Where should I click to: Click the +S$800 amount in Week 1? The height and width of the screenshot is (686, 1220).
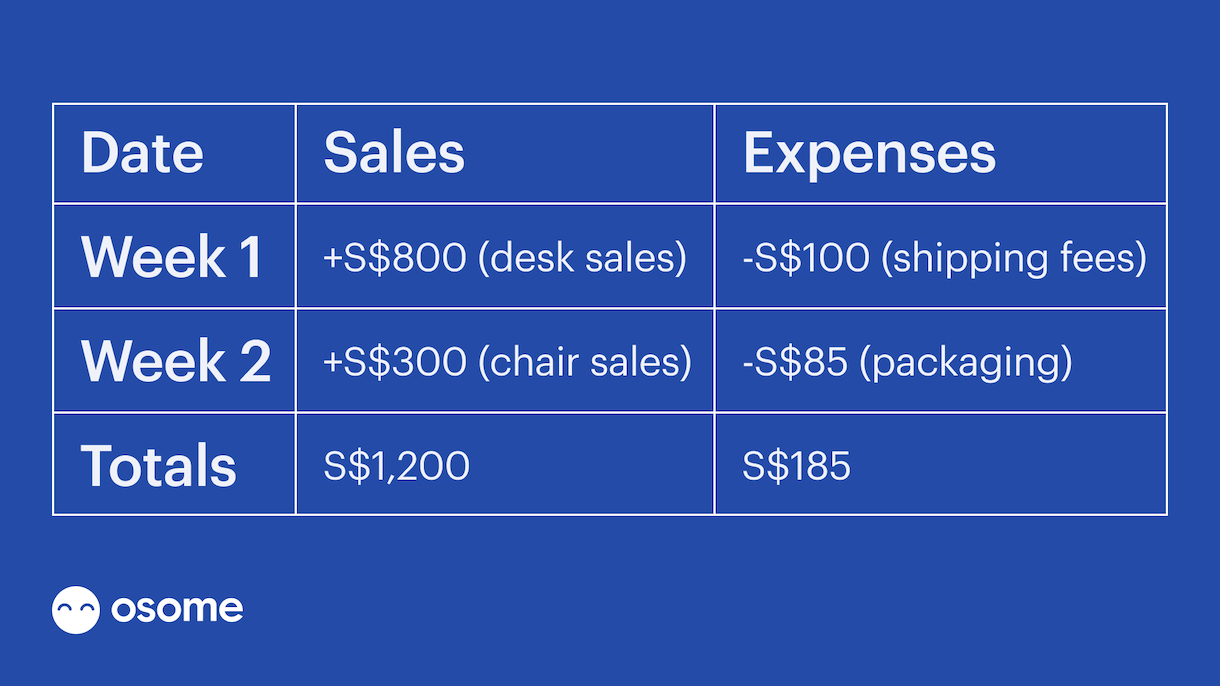click(x=395, y=258)
